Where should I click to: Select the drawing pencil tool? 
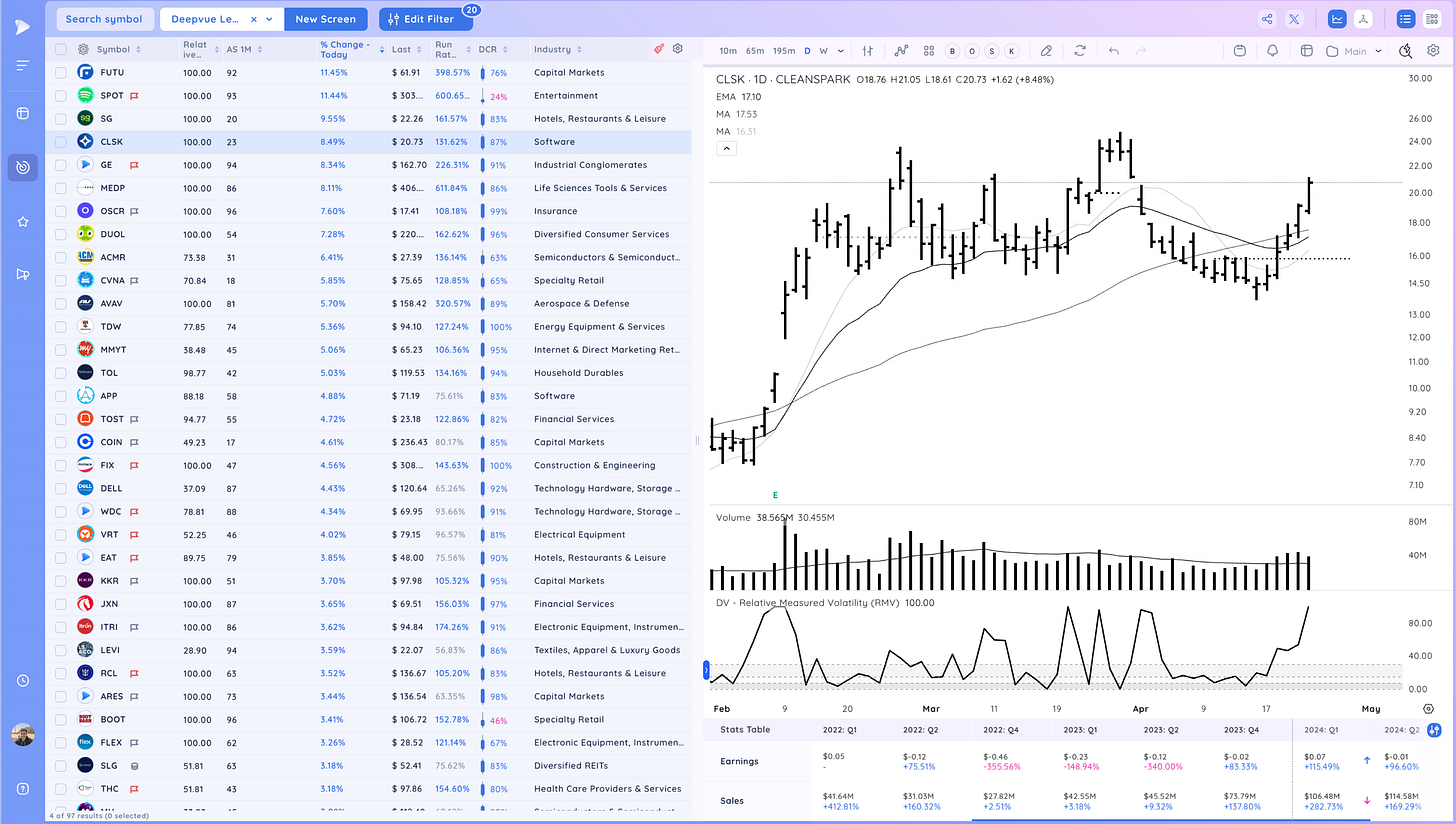(x=1046, y=51)
